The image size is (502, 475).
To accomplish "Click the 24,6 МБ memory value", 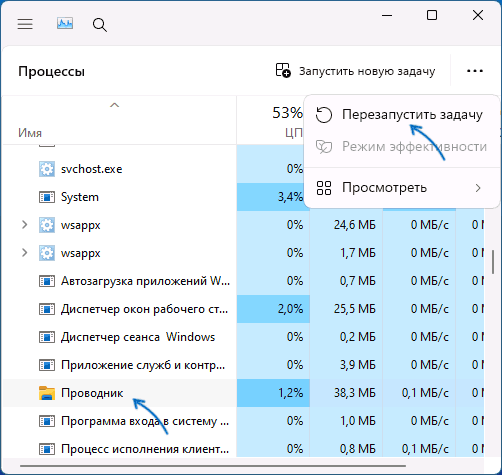I will (x=355, y=225).
